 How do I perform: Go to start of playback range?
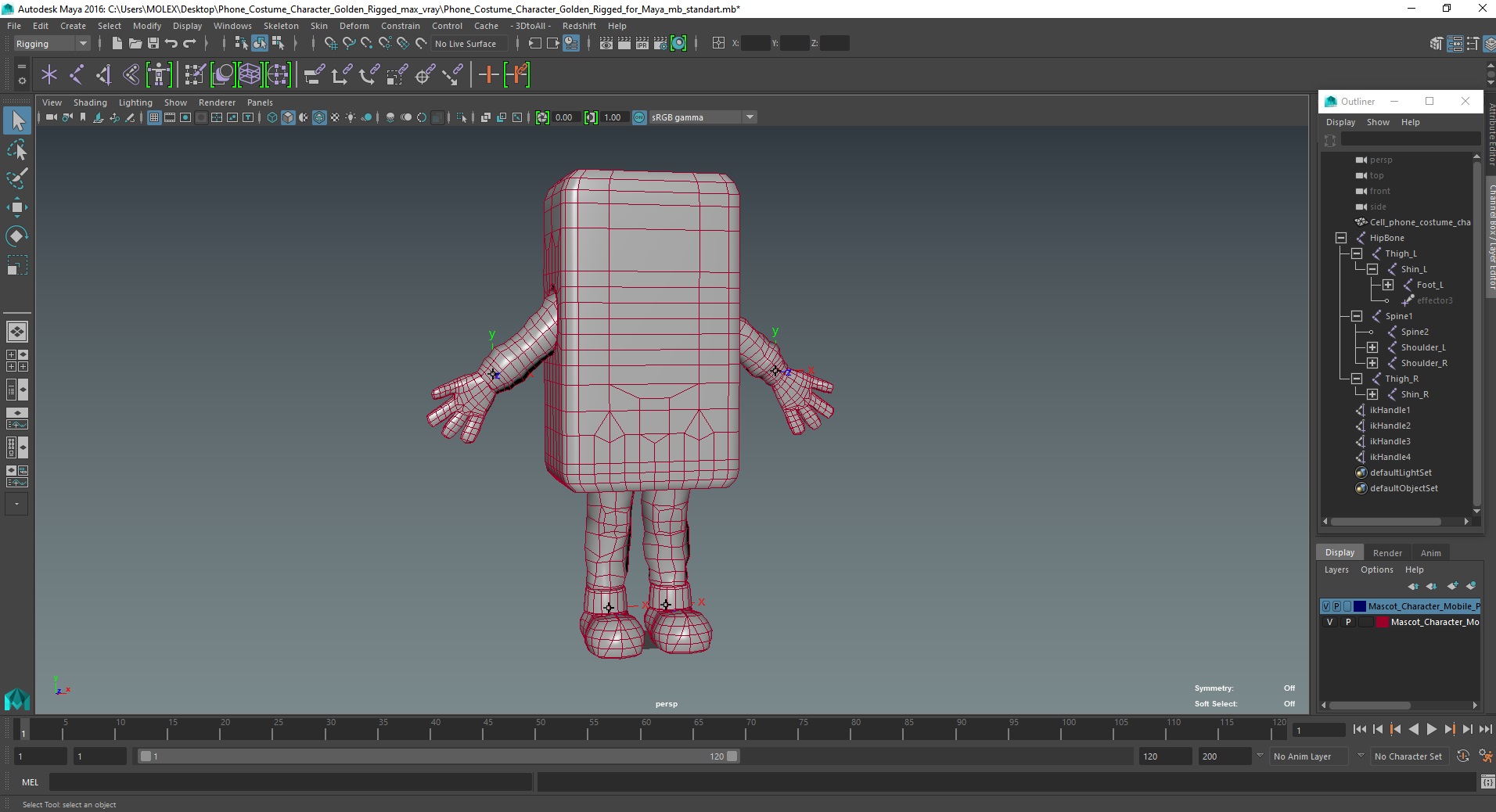(1359, 729)
